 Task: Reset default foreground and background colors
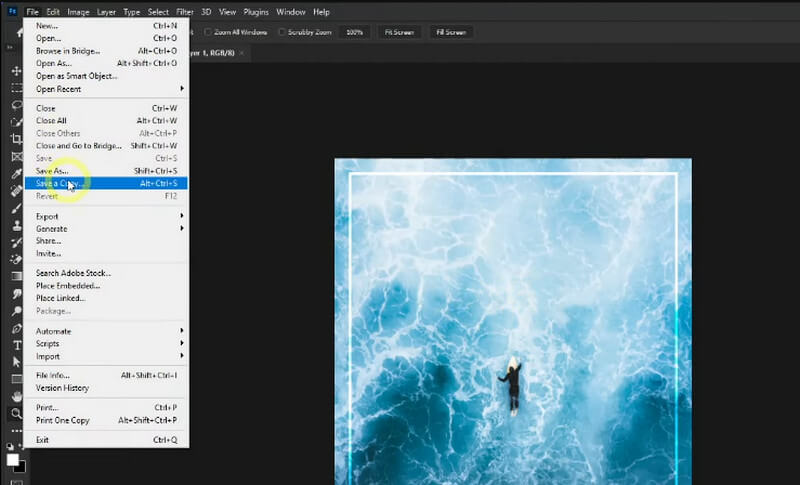pos(10,447)
